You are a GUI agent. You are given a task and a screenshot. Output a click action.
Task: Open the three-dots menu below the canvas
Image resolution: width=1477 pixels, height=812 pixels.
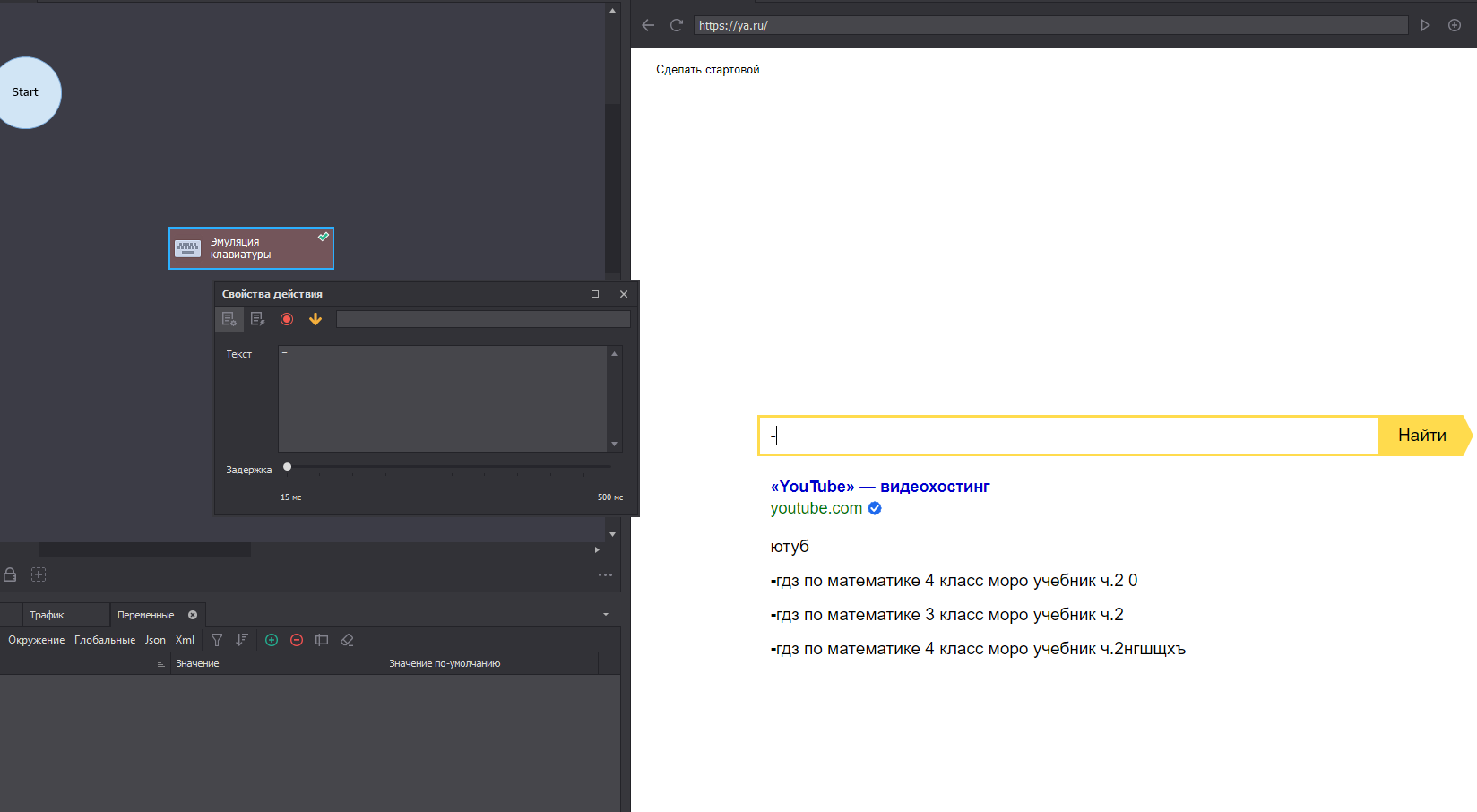coord(605,574)
